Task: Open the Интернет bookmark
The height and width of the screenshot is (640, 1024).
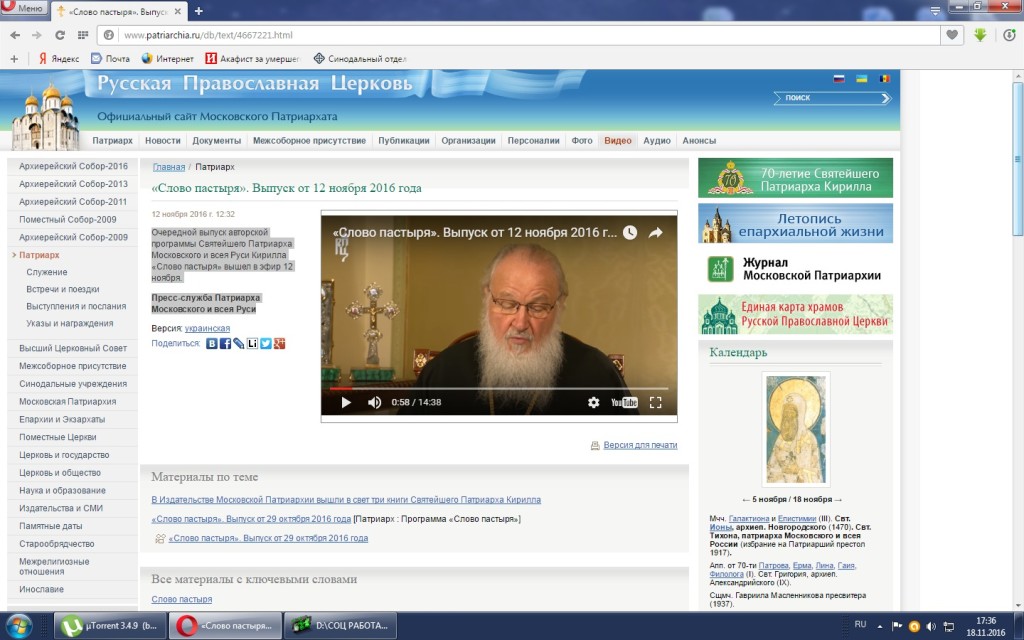Action: click(168, 59)
